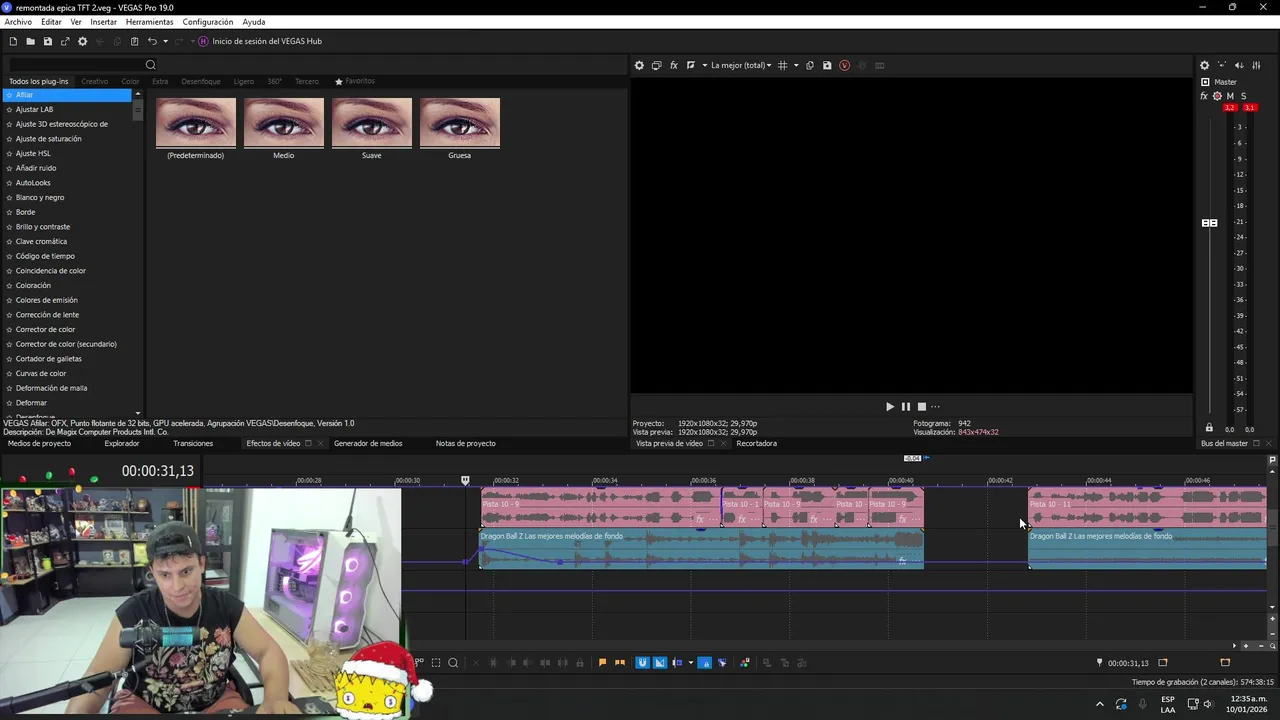Click the Master fader lock icon
Screen dimensions: 1280x720
pos(1209,428)
